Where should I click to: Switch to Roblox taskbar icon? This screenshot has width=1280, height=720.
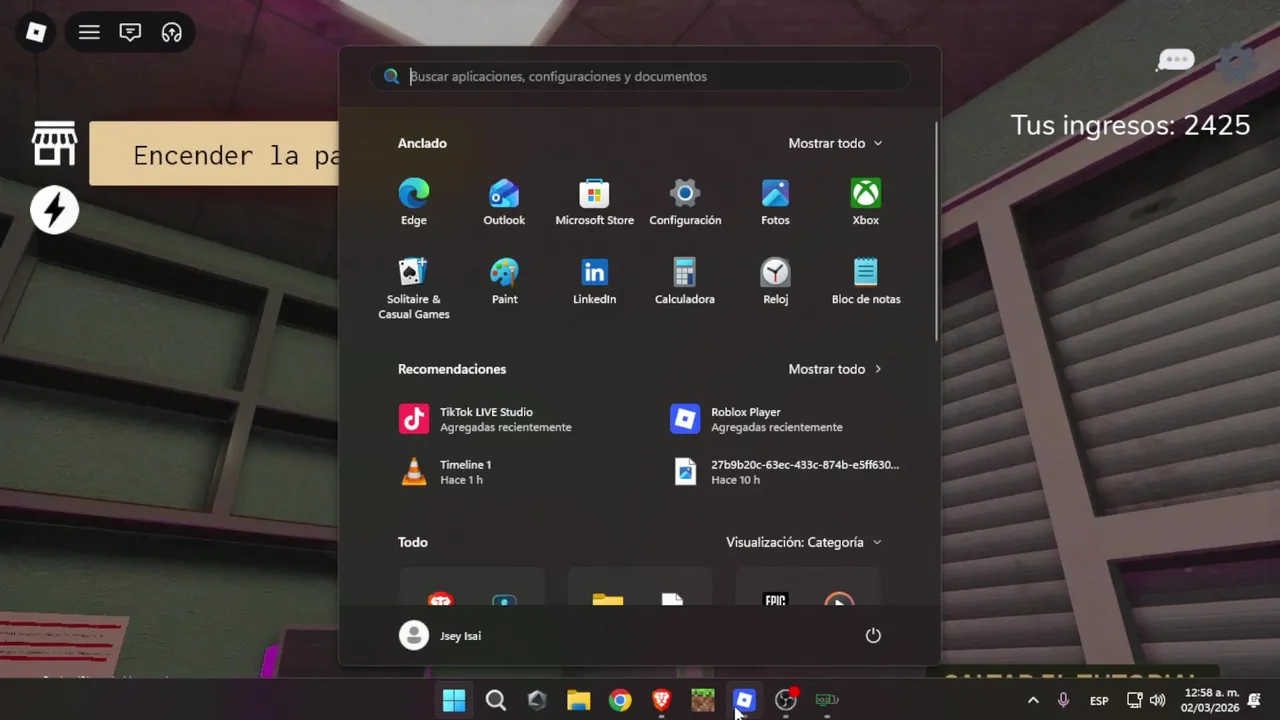click(744, 700)
